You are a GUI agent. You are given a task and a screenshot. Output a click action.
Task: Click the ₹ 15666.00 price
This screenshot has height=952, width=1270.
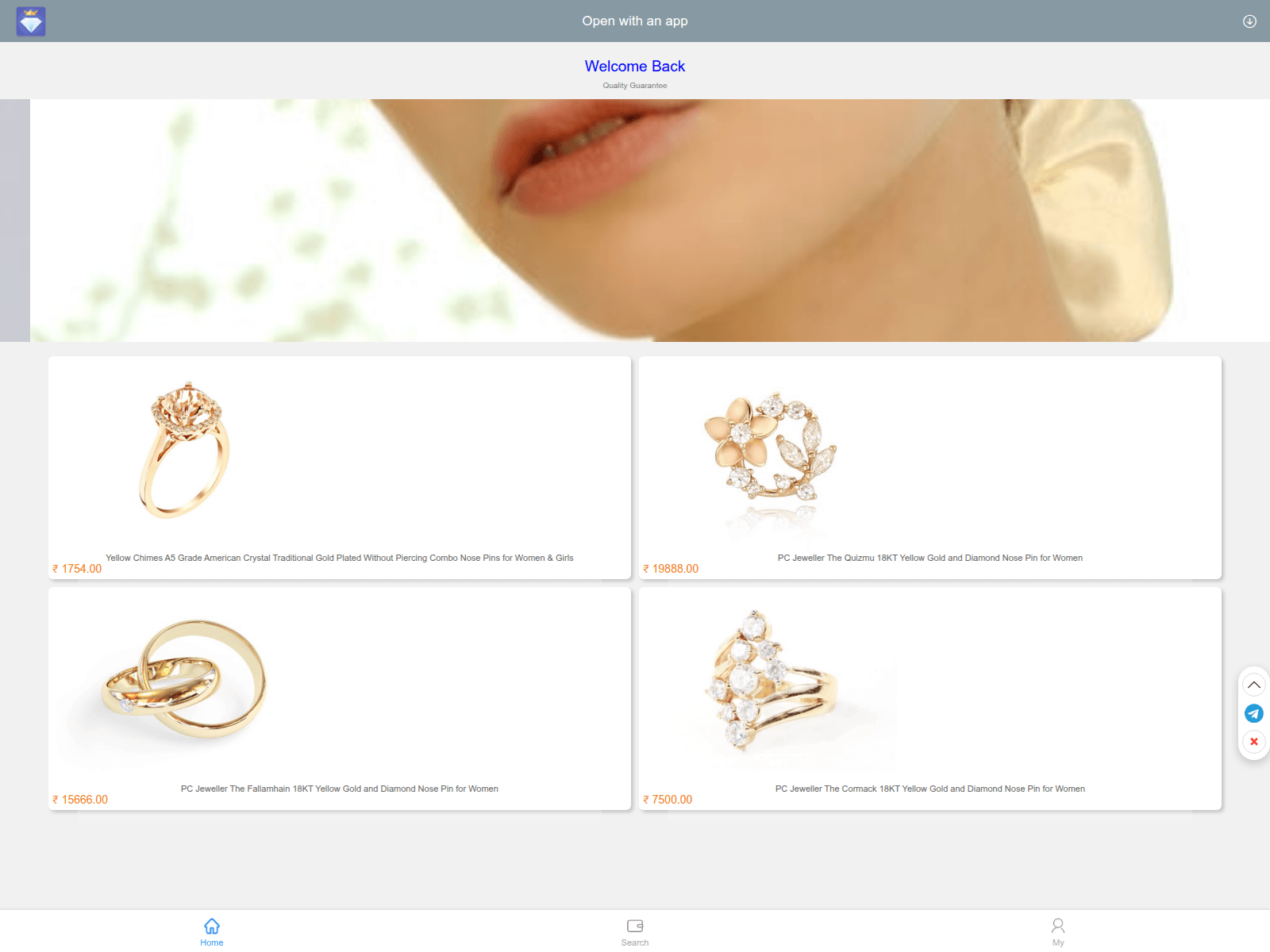80,800
